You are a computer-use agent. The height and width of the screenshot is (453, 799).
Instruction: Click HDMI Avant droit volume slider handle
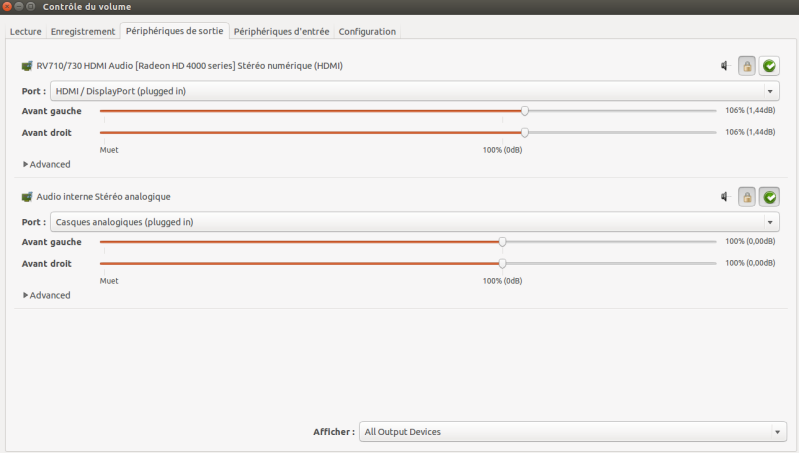click(x=524, y=132)
